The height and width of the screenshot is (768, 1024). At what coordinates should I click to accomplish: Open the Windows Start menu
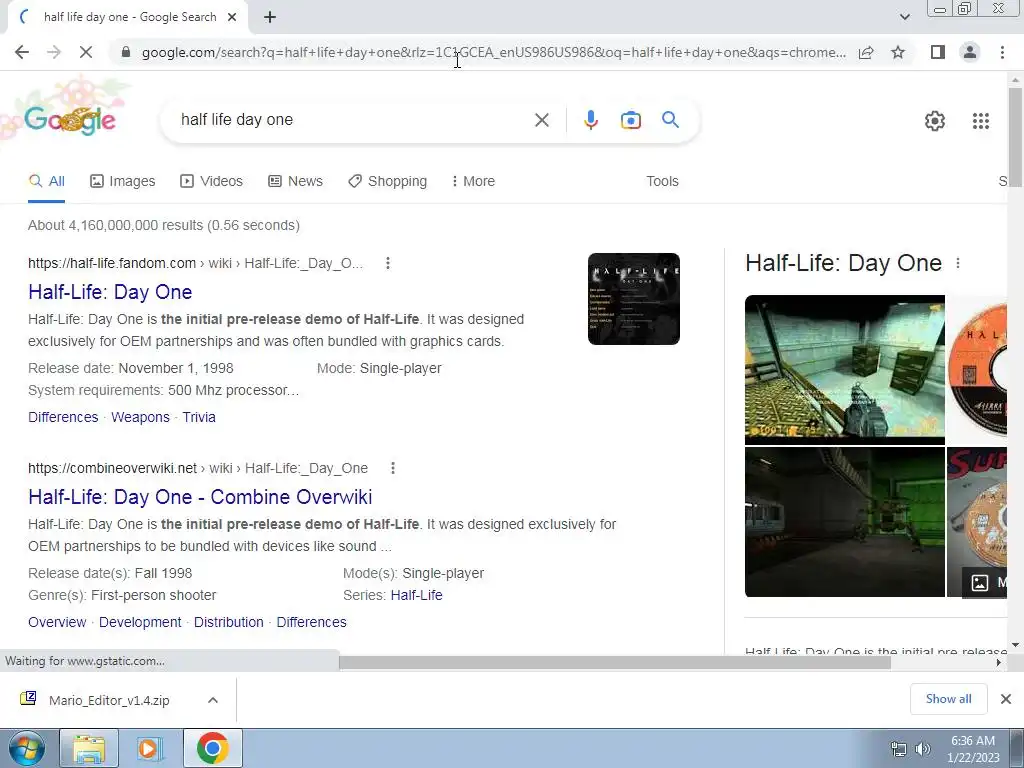(26, 748)
